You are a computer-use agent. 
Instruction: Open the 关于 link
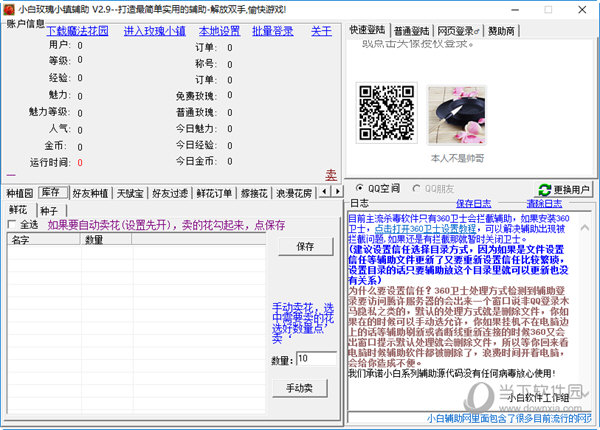tap(321, 31)
